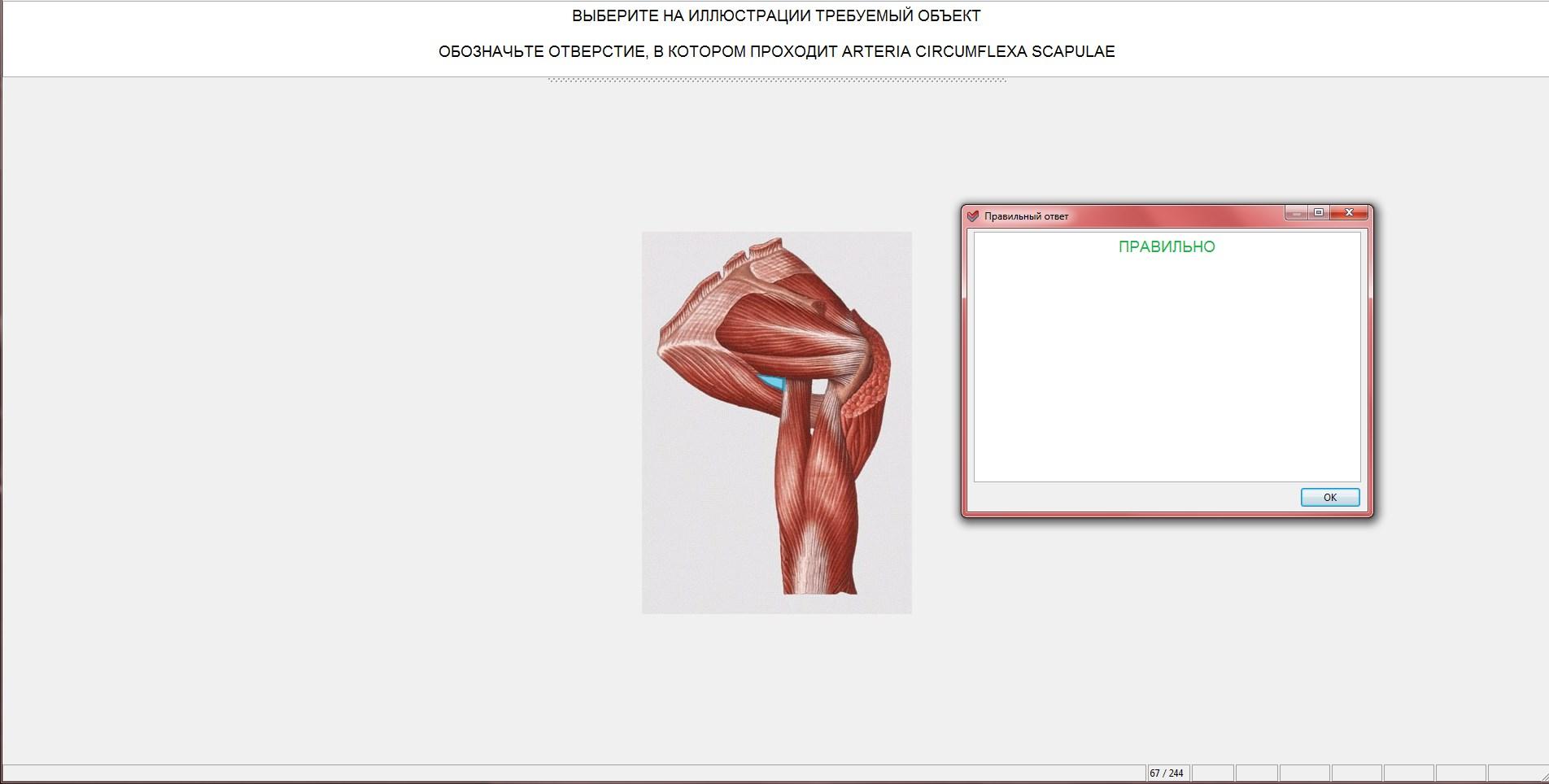Click the dotted splitter below the question

(777, 81)
